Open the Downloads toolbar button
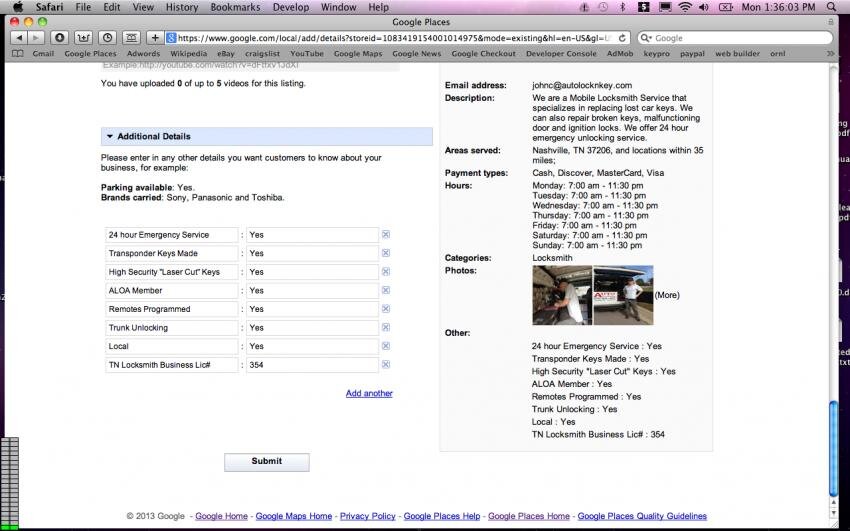Screen dimensions: 850x531 click(x=60, y=38)
